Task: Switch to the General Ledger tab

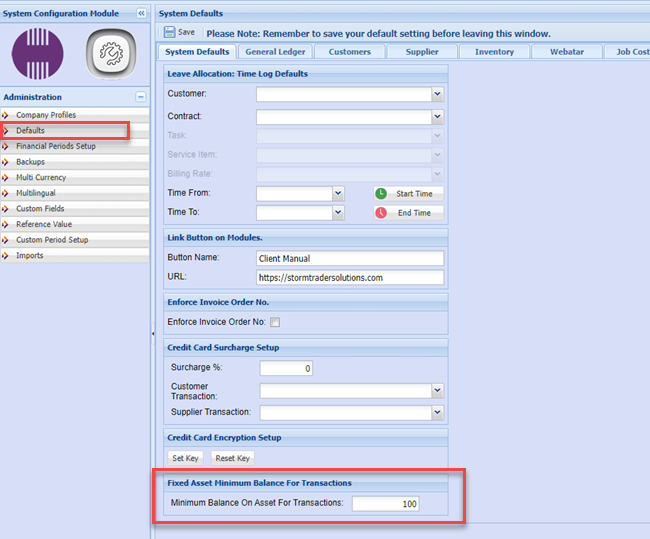Action: (274, 52)
